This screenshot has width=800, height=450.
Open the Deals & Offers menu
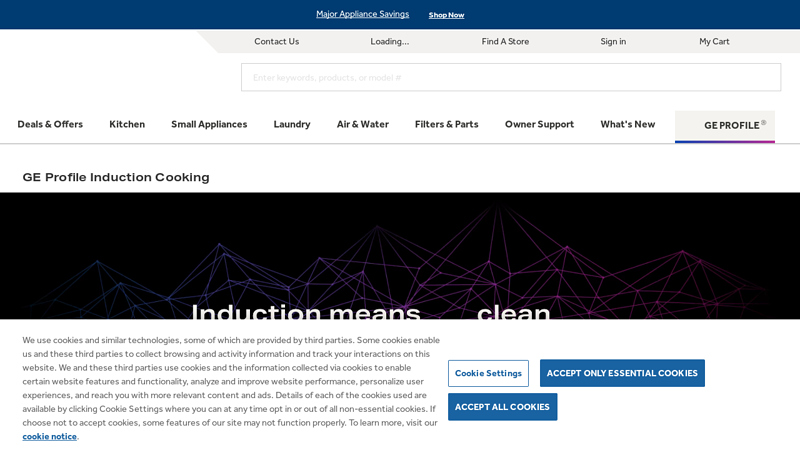click(x=50, y=124)
